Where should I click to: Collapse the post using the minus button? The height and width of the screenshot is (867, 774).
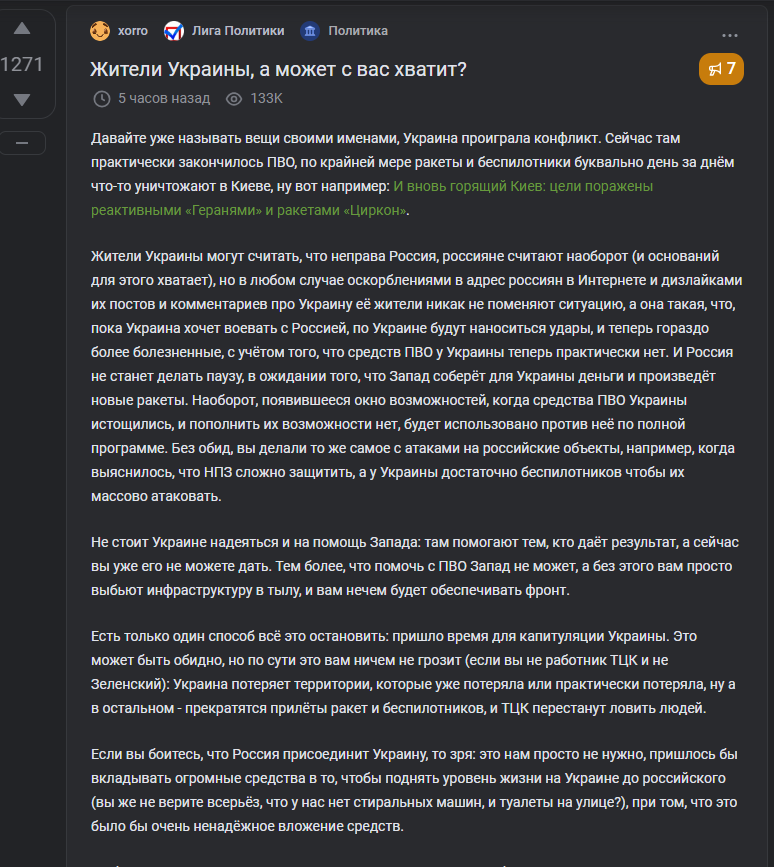coord(22,143)
